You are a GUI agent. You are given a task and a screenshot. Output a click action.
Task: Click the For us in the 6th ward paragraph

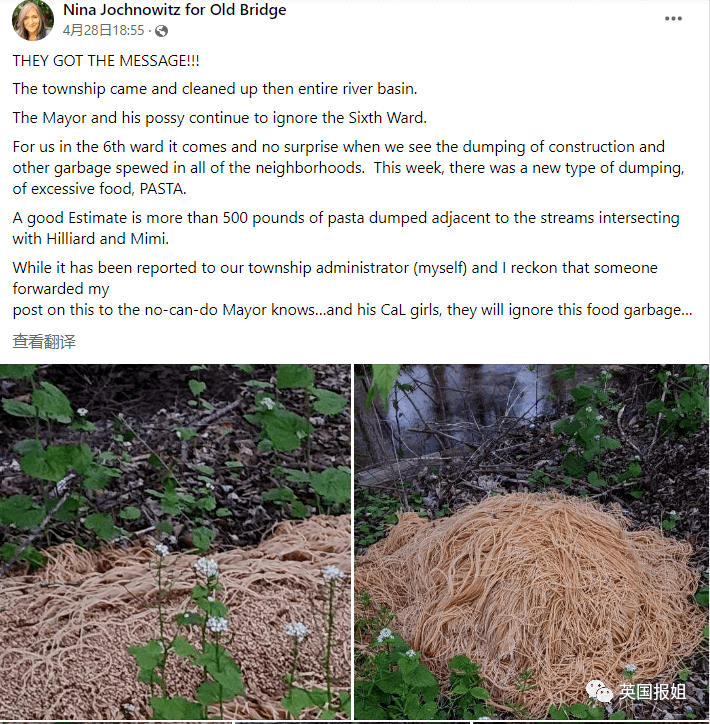[348, 168]
